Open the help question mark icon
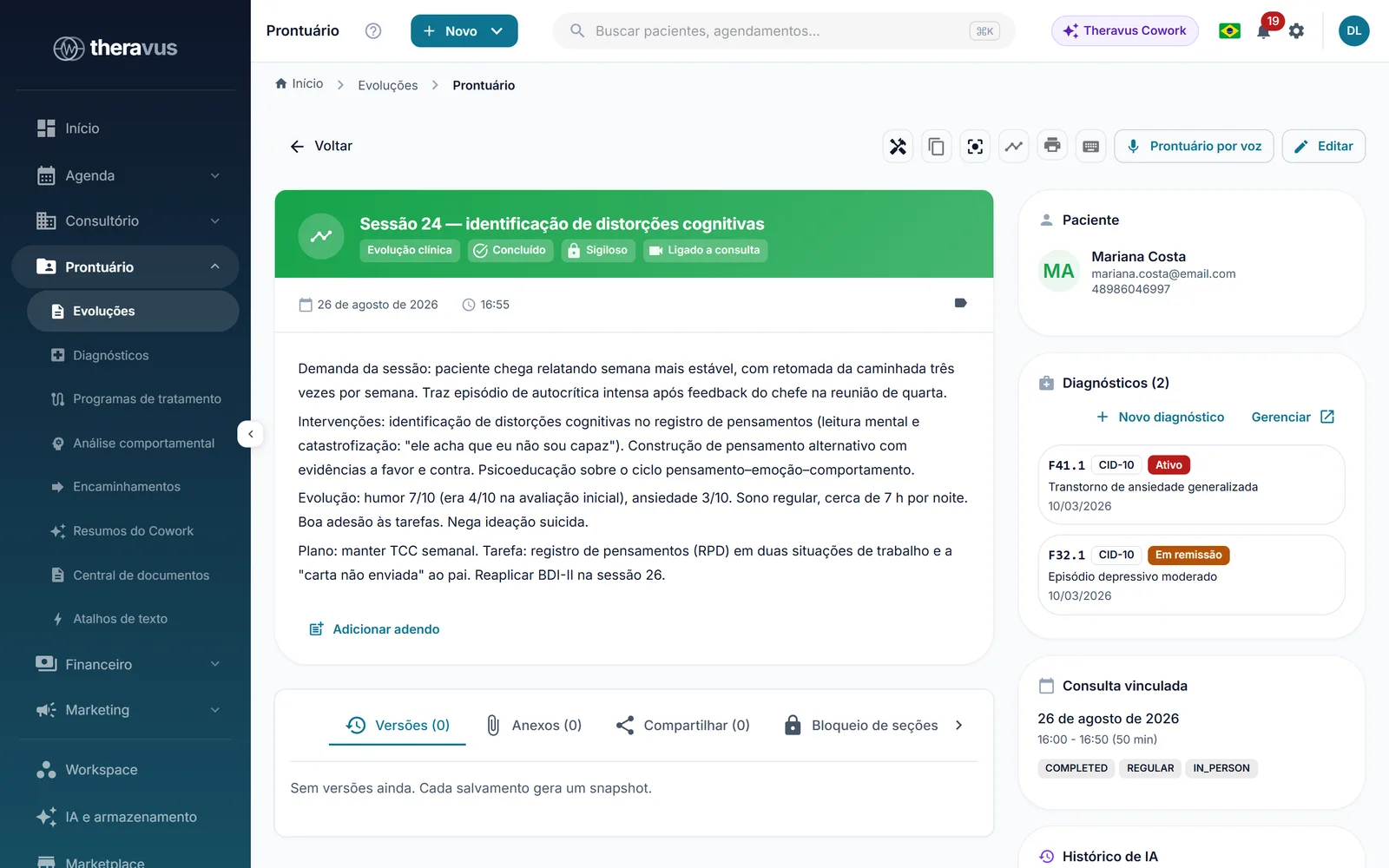 click(x=373, y=30)
